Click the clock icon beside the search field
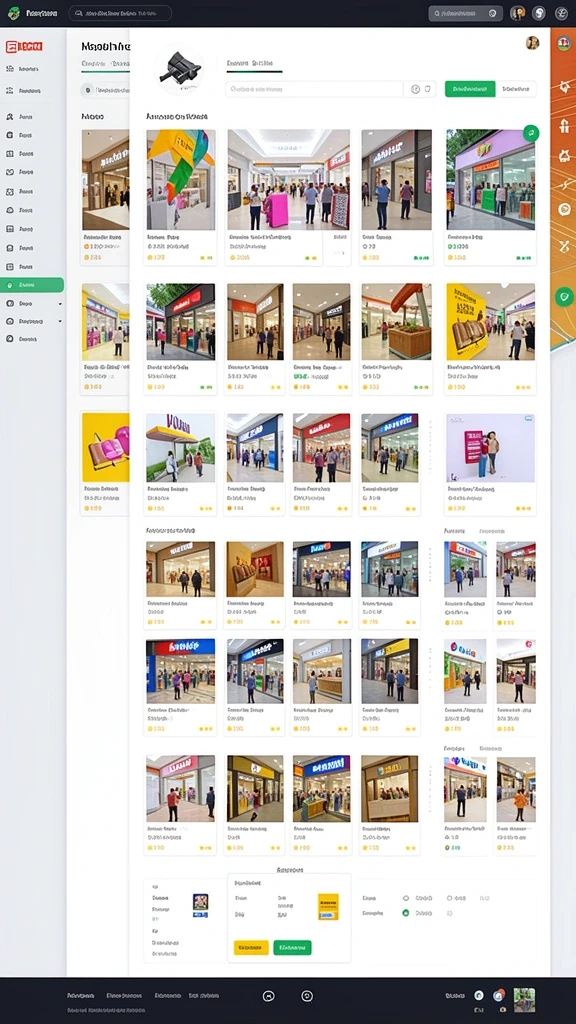Image resolution: width=576 pixels, height=1024 pixels. [x=415, y=89]
